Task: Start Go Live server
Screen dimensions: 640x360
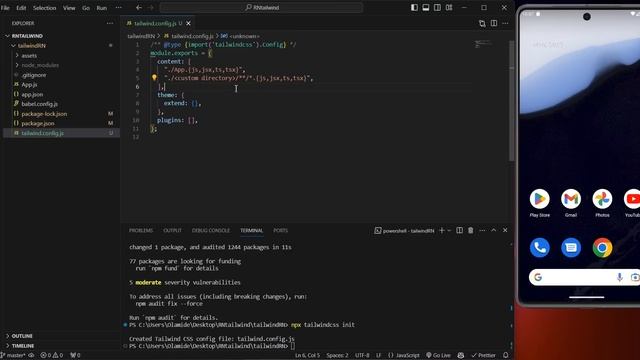Action: (439, 356)
